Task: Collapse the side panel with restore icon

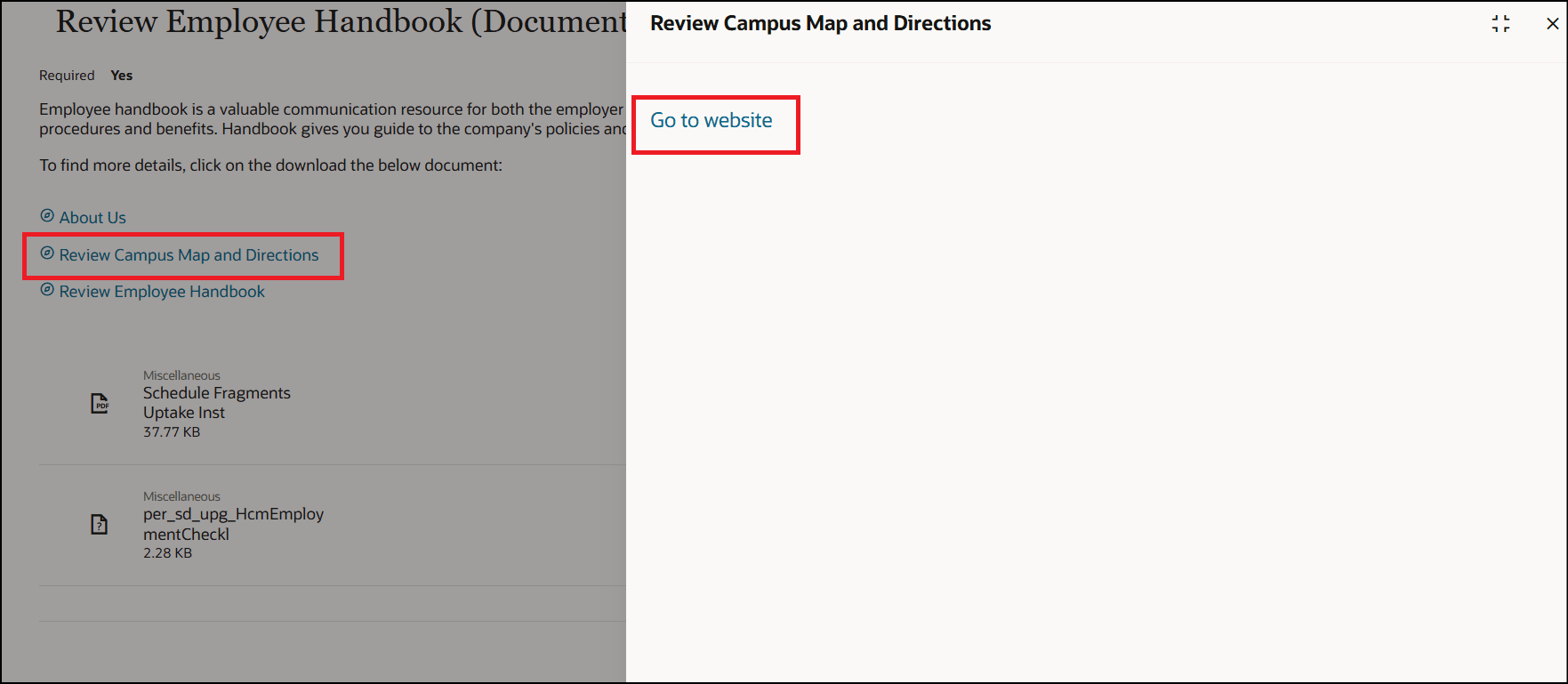Action: (x=1500, y=24)
